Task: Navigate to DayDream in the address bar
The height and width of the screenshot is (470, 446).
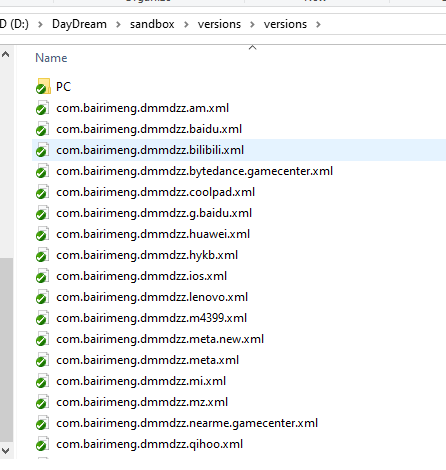Action: click(x=79, y=24)
